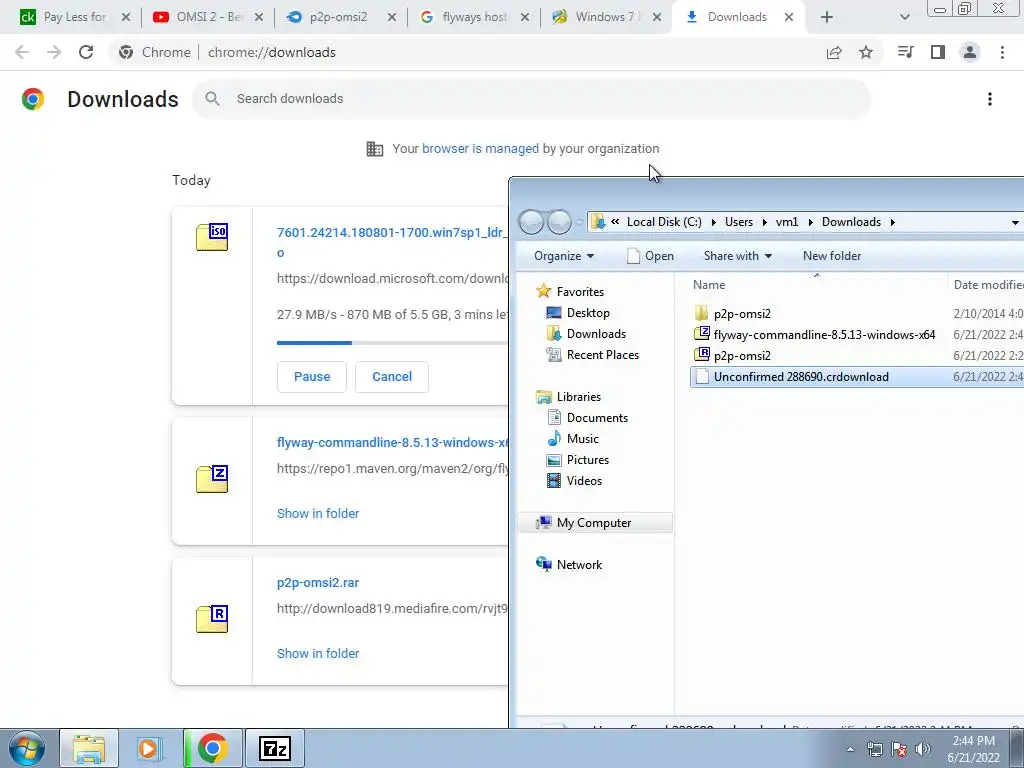Image resolution: width=1024 pixels, height=768 pixels.
Task: Click the Explorer forward button
Action: click(559, 222)
